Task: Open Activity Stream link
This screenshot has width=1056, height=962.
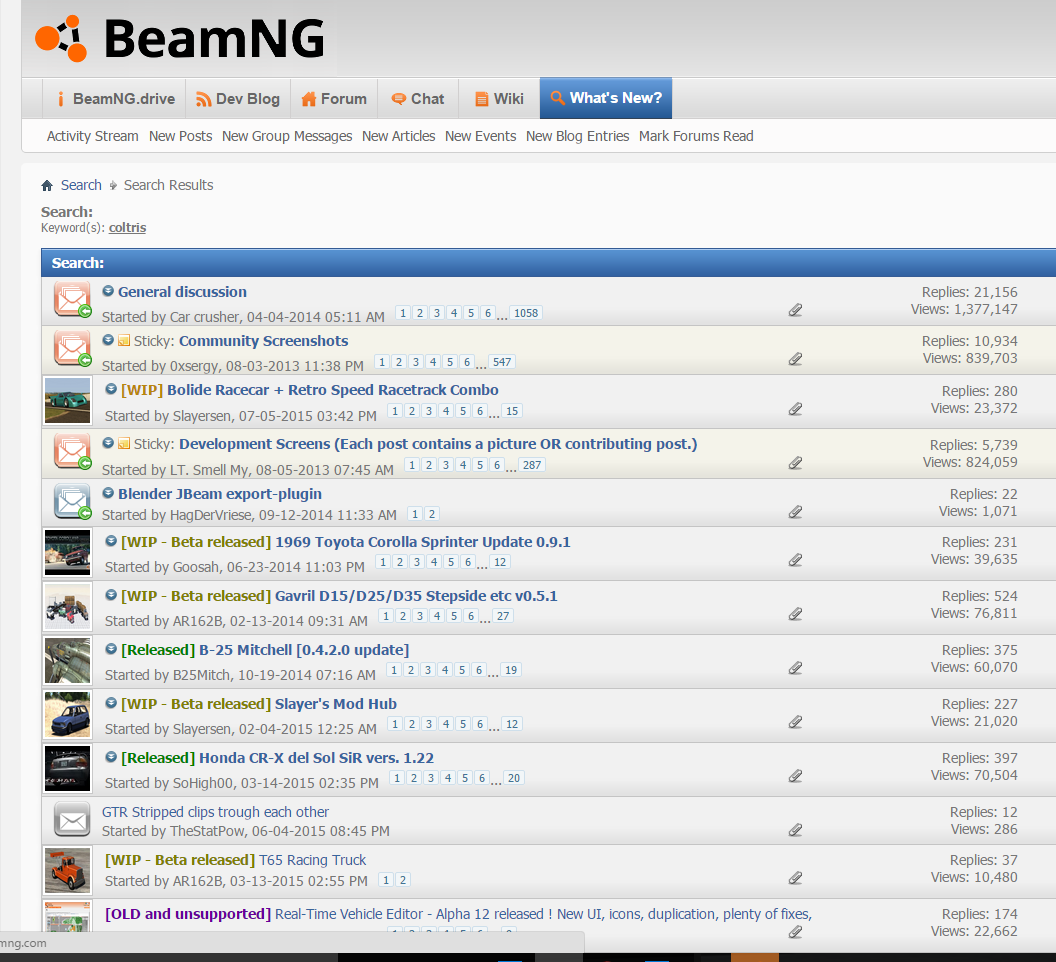Action: point(93,136)
